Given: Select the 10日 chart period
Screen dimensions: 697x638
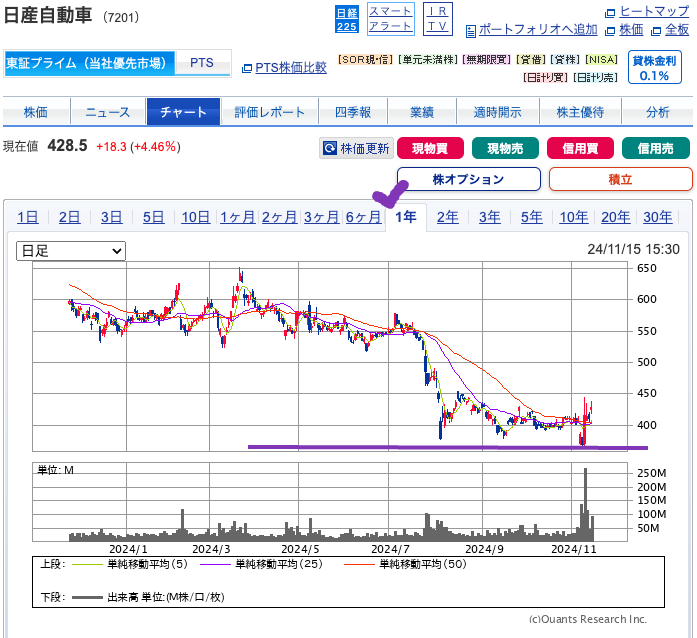Looking at the screenshot, I should pyautogui.click(x=196, y=217).
